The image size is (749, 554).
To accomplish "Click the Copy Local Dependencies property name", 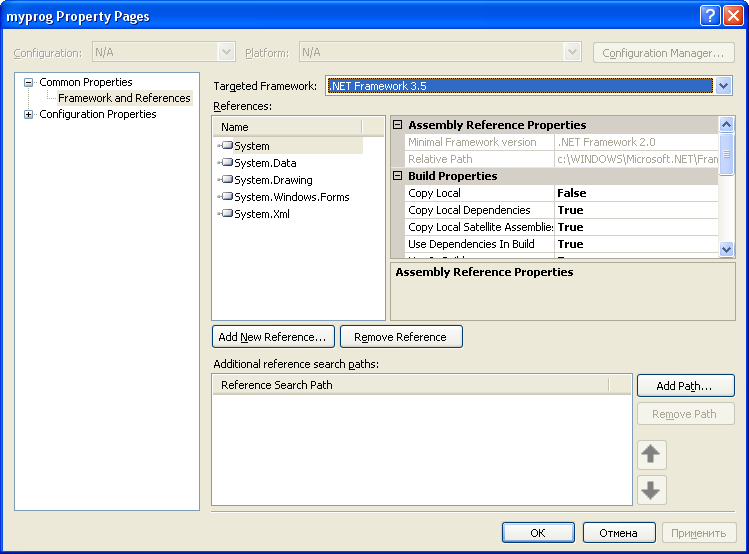I will pyautogui.click(x=480, y=210).
